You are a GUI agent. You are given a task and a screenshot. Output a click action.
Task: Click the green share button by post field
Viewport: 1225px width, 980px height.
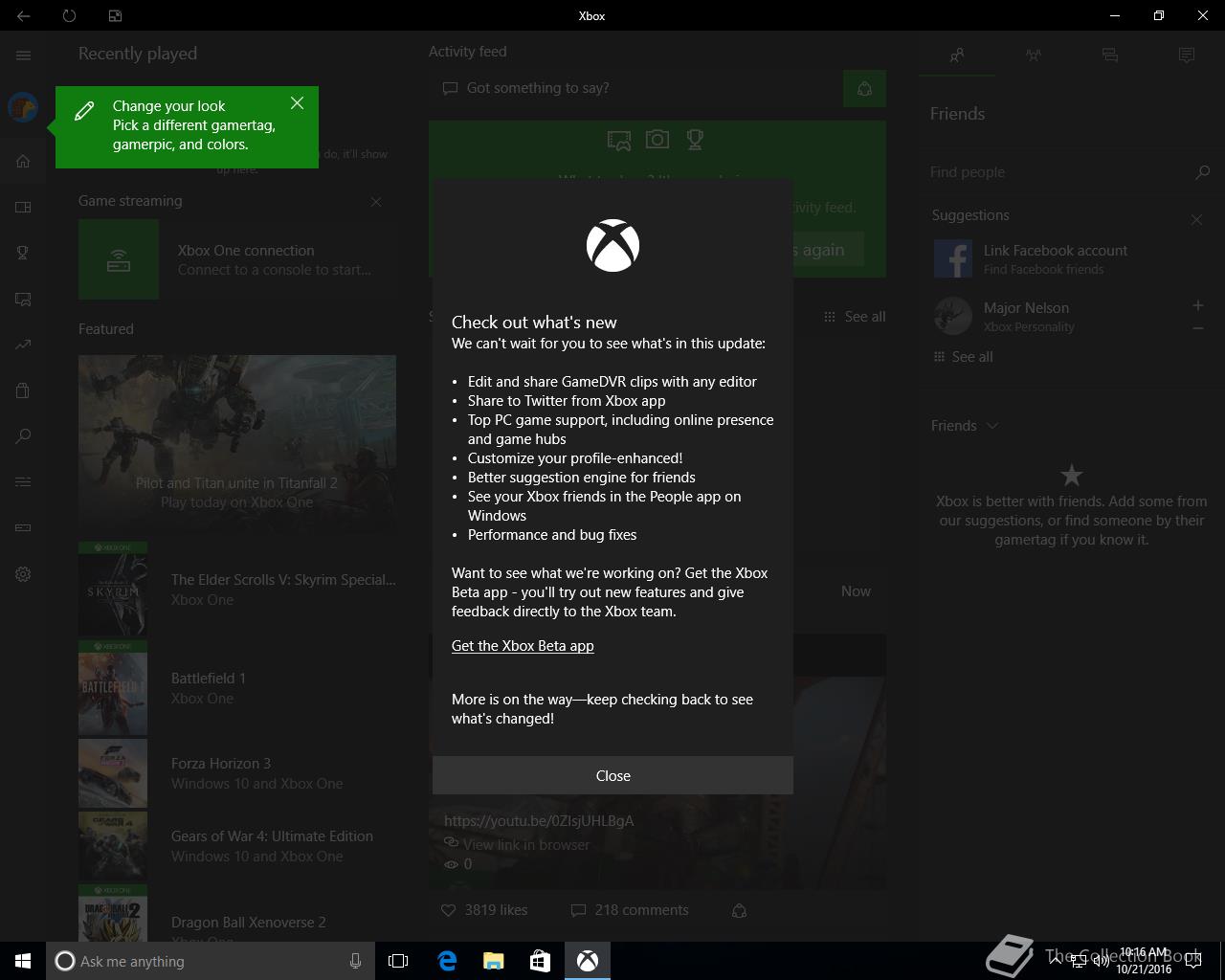tap(864, 89)
